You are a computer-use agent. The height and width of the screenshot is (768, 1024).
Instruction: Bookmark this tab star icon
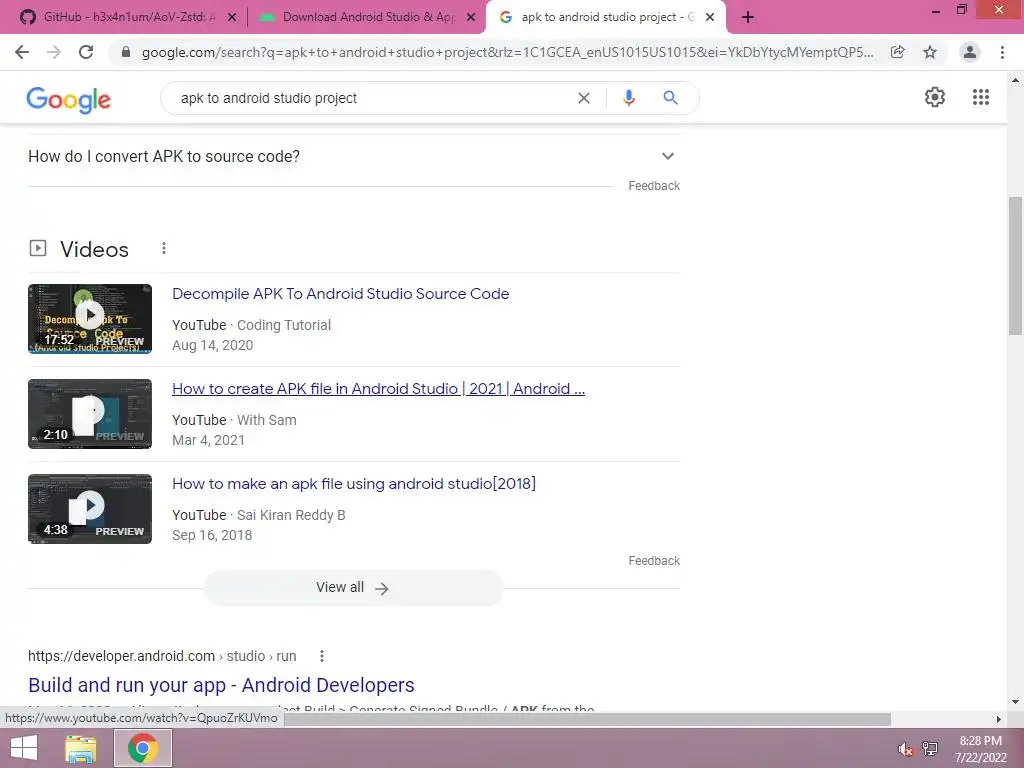pyautogui.click(x=930, y=52)
